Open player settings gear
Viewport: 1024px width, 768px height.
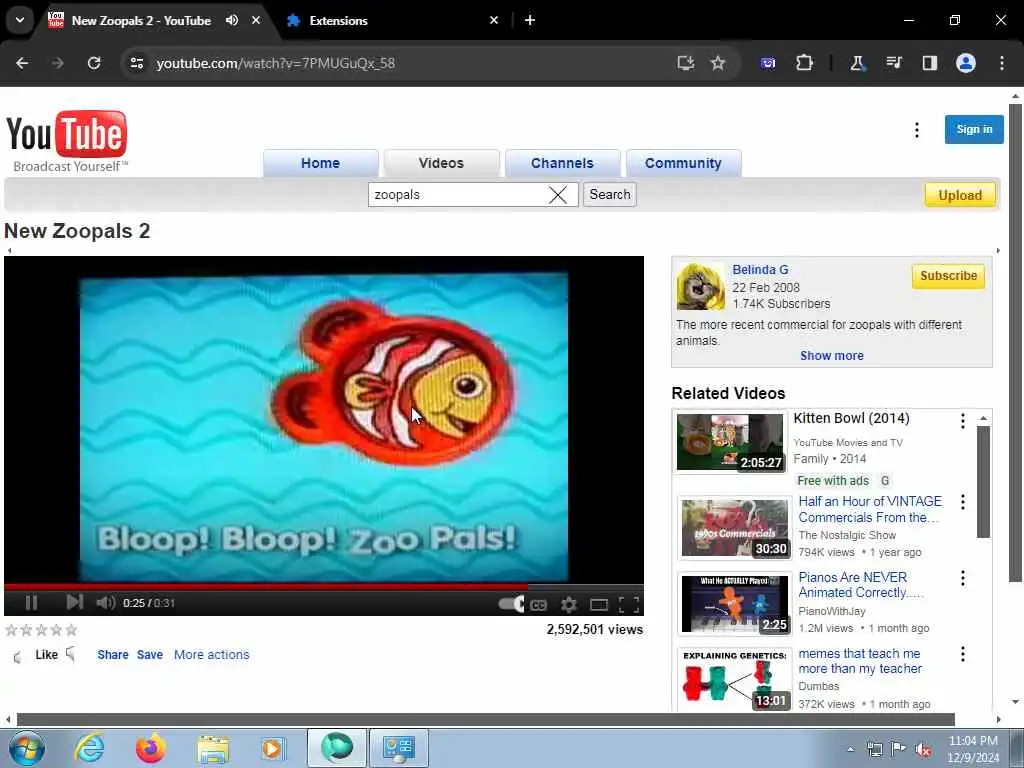point(568,605)
